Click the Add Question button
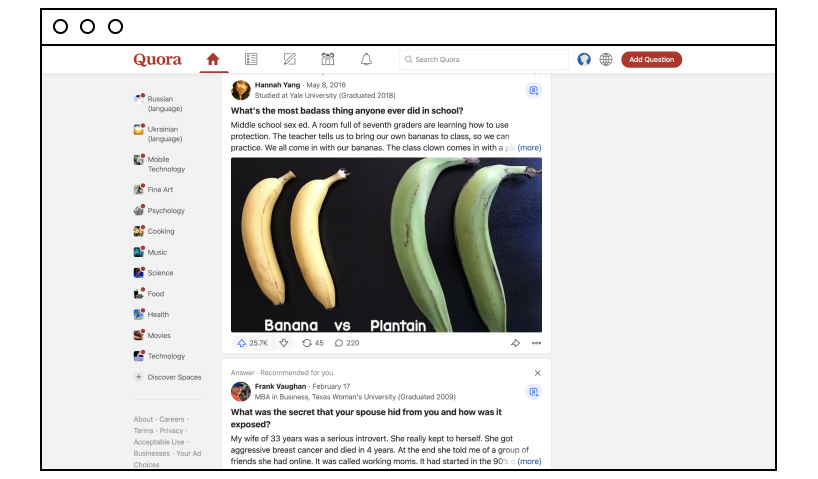Screen dimensions: 818x479 click(651, 59)
